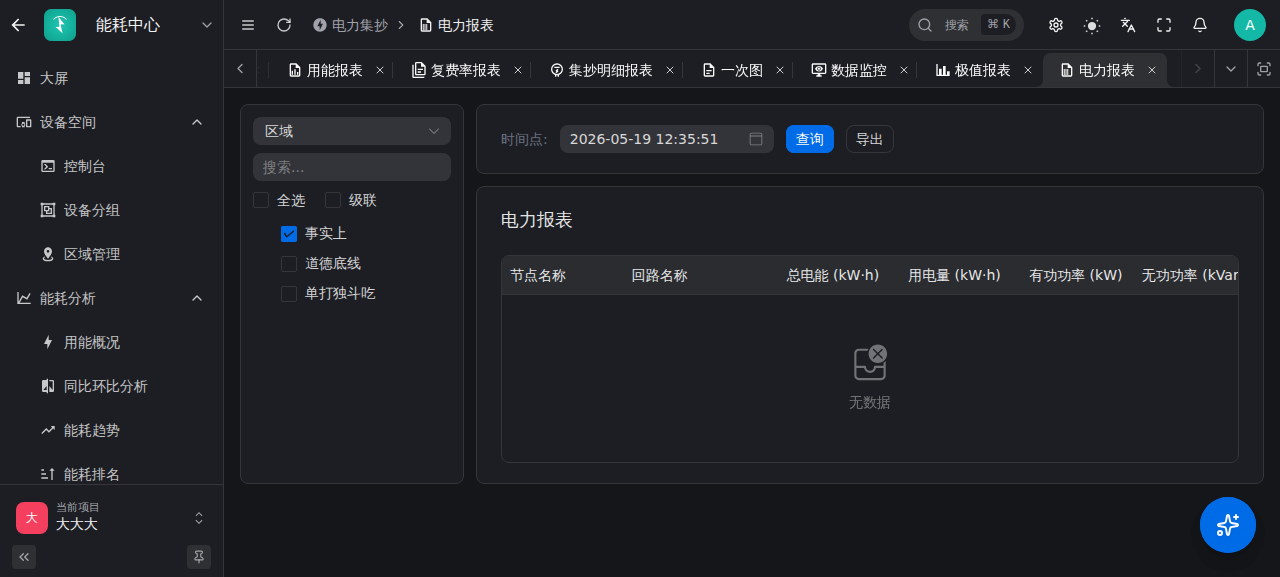The image size is (1280, 577).
Task: Open the 区域 dropdown selector
Action: pyautogui.click(x=352, y=131)
